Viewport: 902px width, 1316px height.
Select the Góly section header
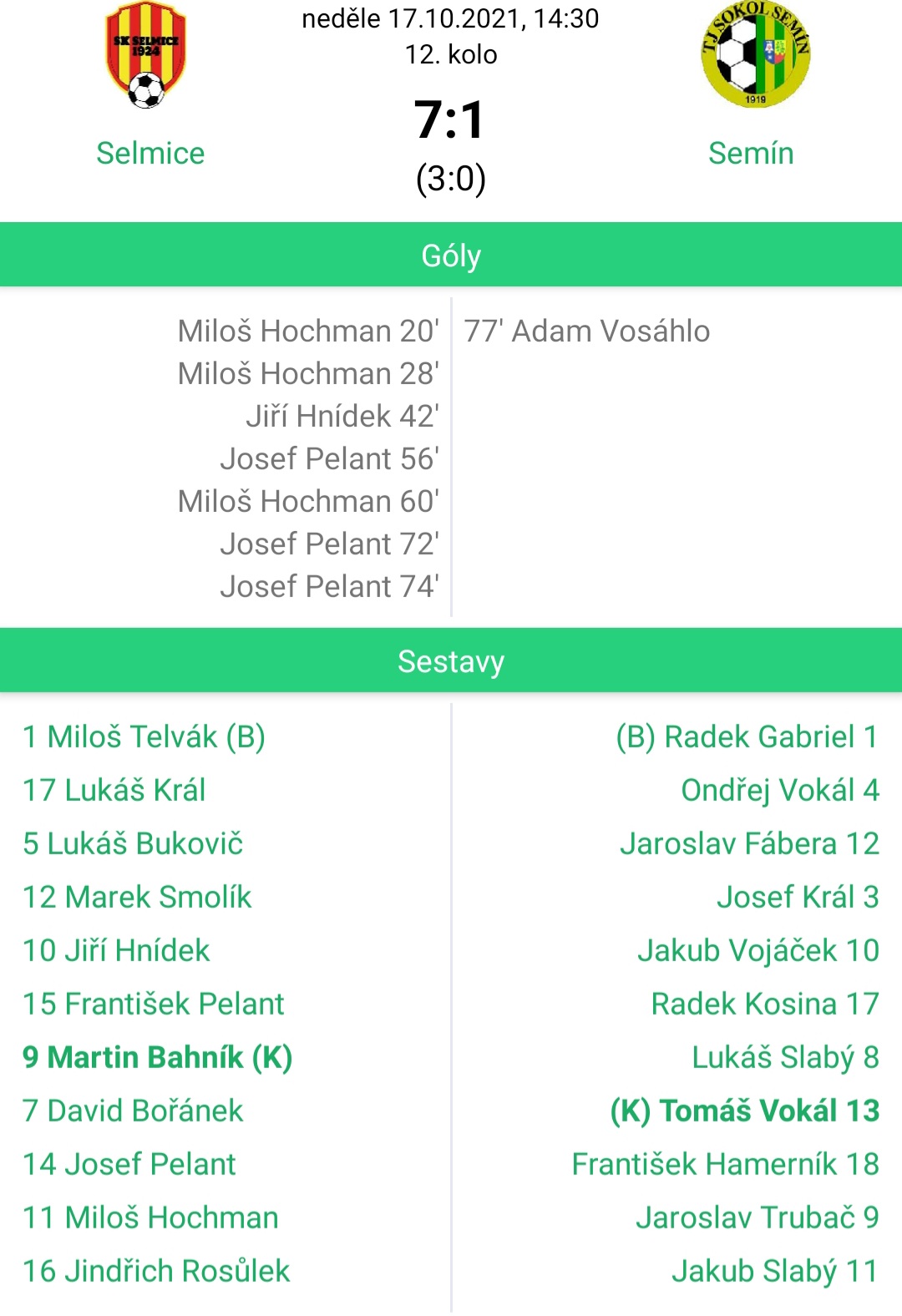(x=451, y=255)
